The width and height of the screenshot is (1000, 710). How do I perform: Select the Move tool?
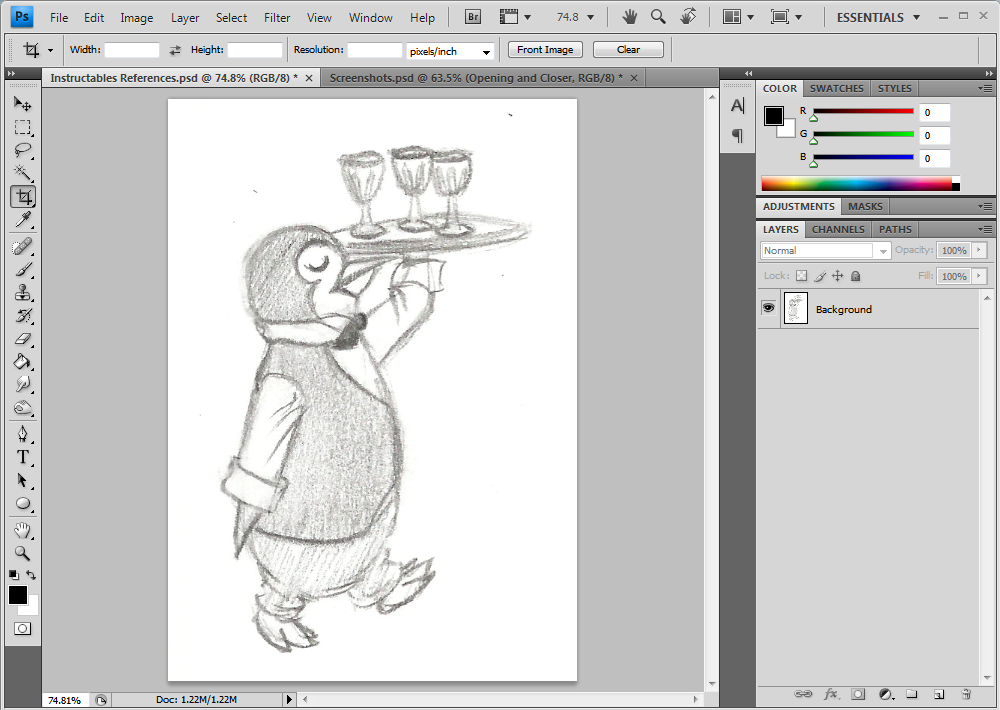[23, 103]
